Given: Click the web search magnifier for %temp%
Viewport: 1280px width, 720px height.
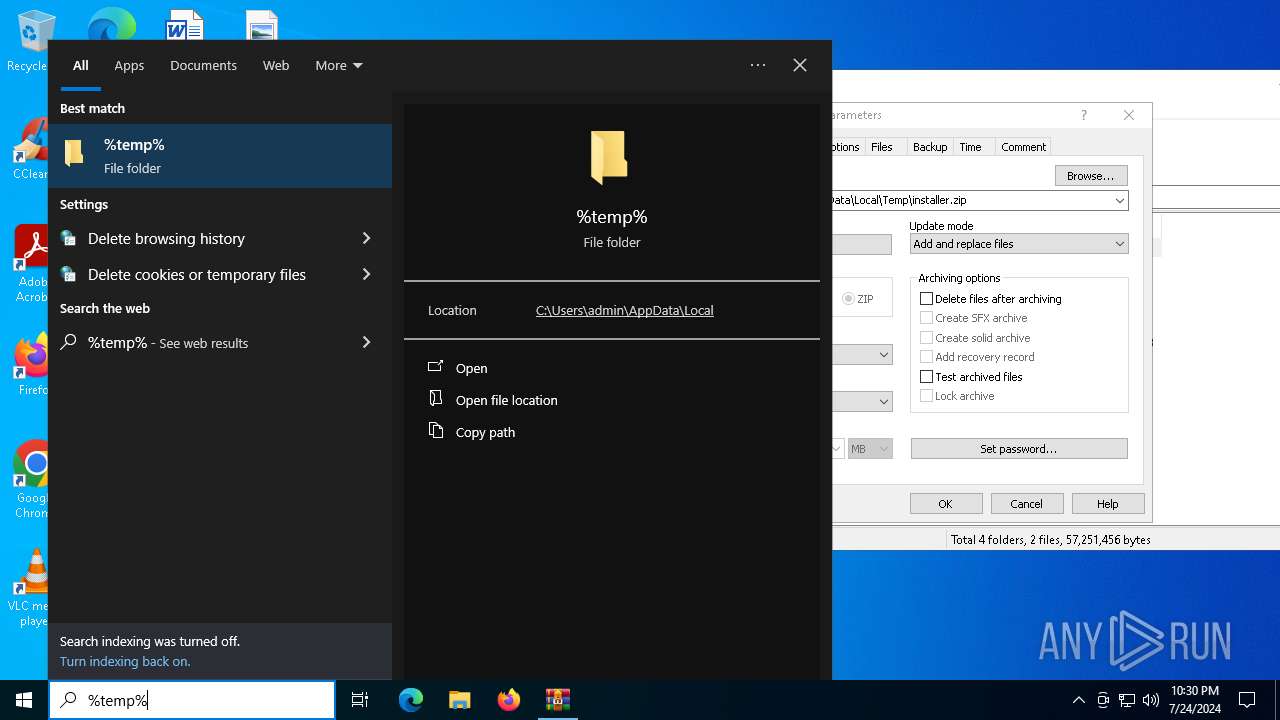Looking at the screenshot, I should click(x=68, y=342).
